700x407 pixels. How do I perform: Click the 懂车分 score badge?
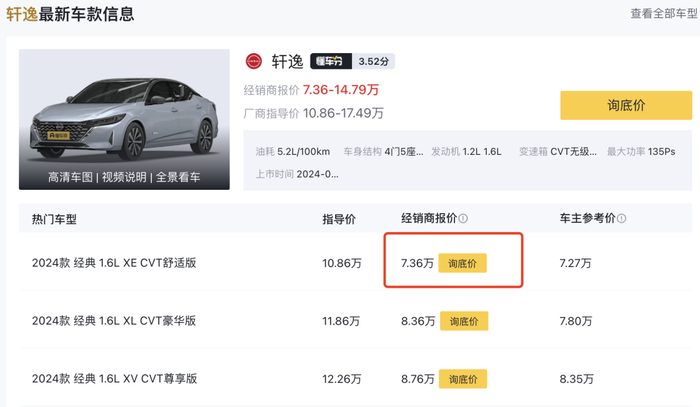[x=330, y=61]
